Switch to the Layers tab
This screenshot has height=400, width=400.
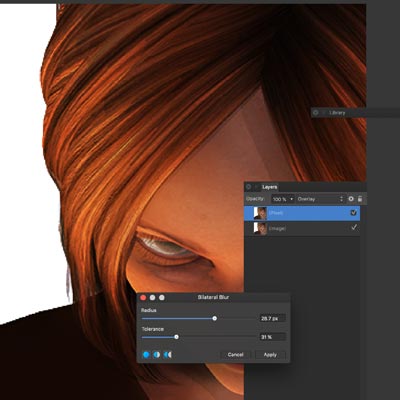269,187
